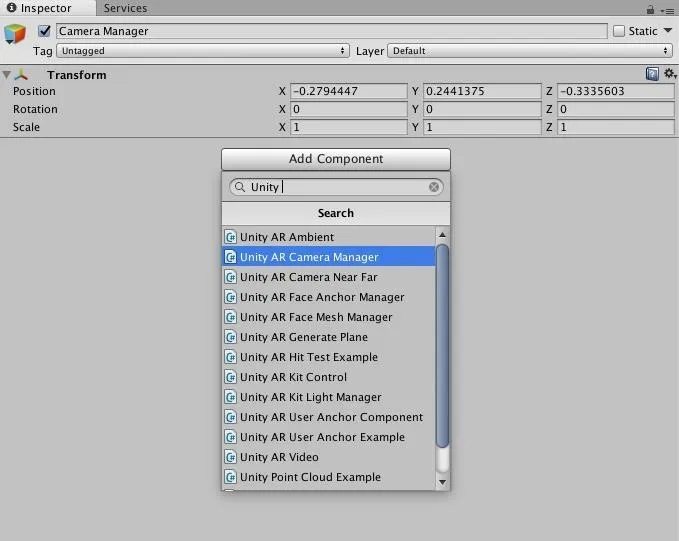679x541 pixels.
Task: Toggle the GameObject active checkbox
Action: point(44,31)
